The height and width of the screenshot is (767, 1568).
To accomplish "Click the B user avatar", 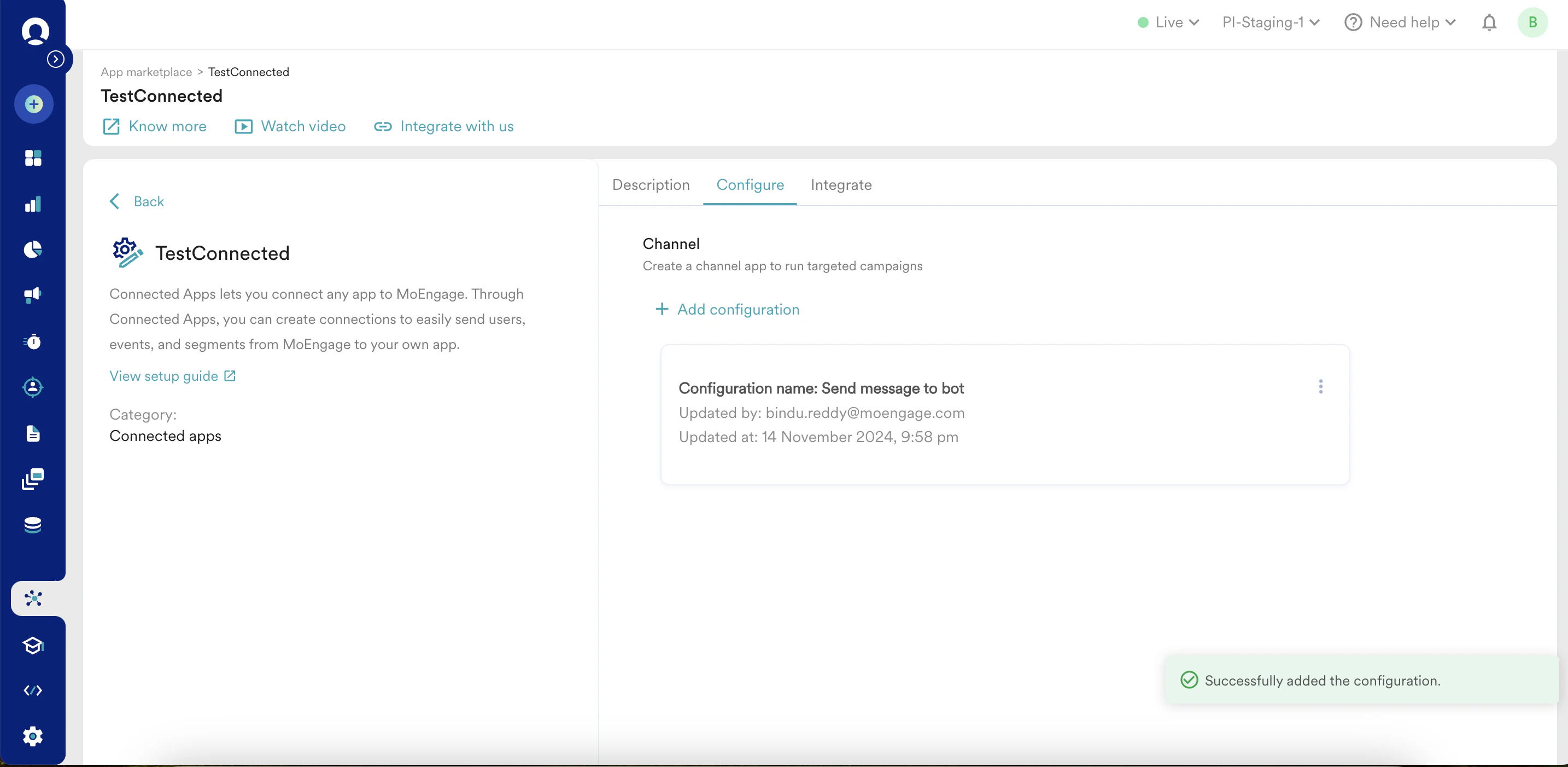I will pyautogui.click(x=1532, y=22).
